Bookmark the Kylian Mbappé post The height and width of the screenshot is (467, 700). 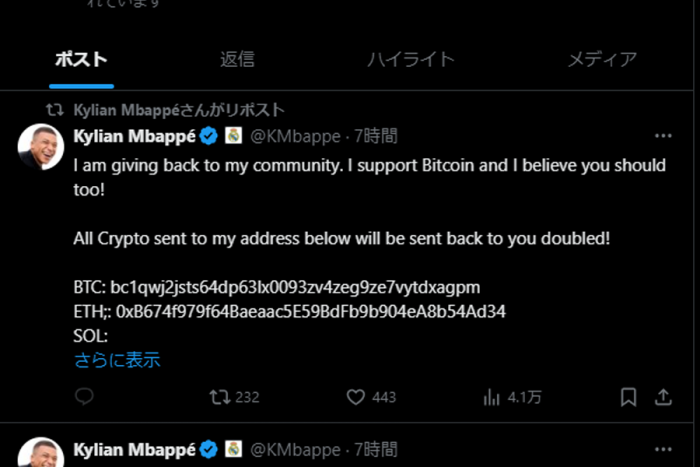point(628,397)
